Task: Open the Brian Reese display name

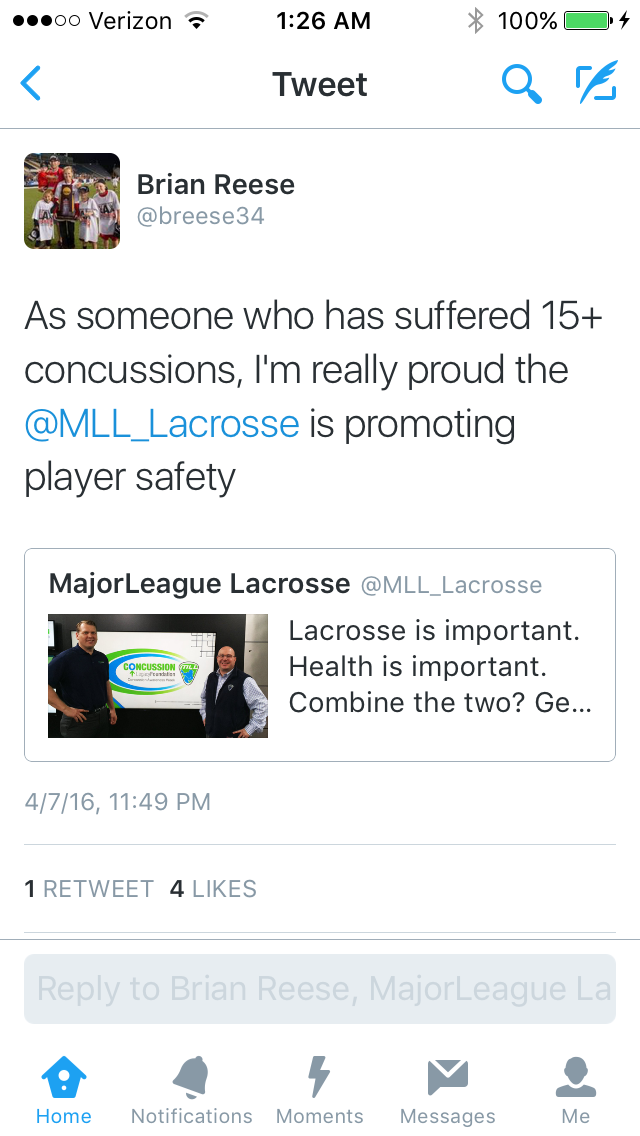Action: (215, 184)
